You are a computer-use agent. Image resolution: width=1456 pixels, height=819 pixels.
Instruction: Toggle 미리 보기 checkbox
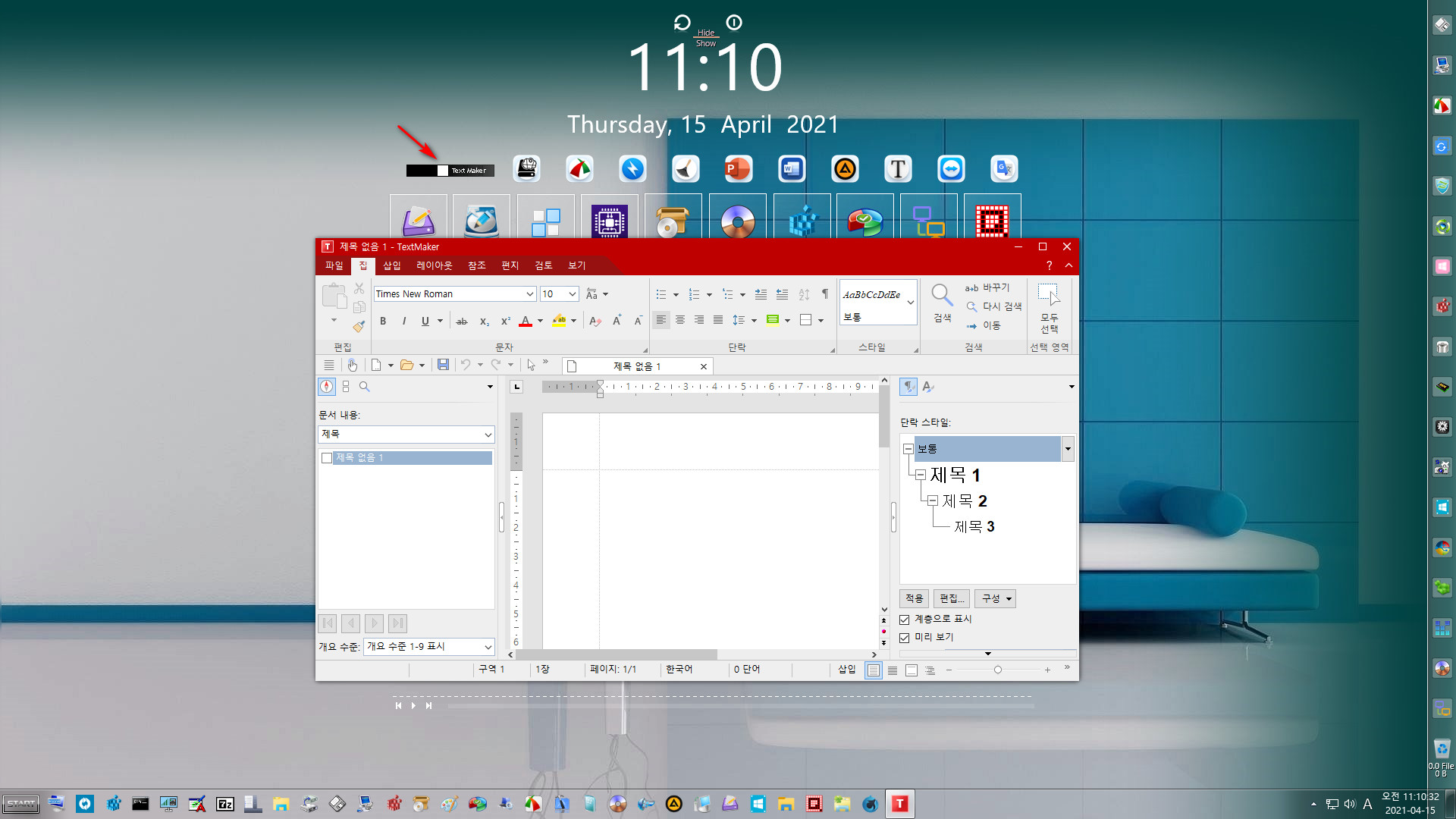tap(905, 638)
